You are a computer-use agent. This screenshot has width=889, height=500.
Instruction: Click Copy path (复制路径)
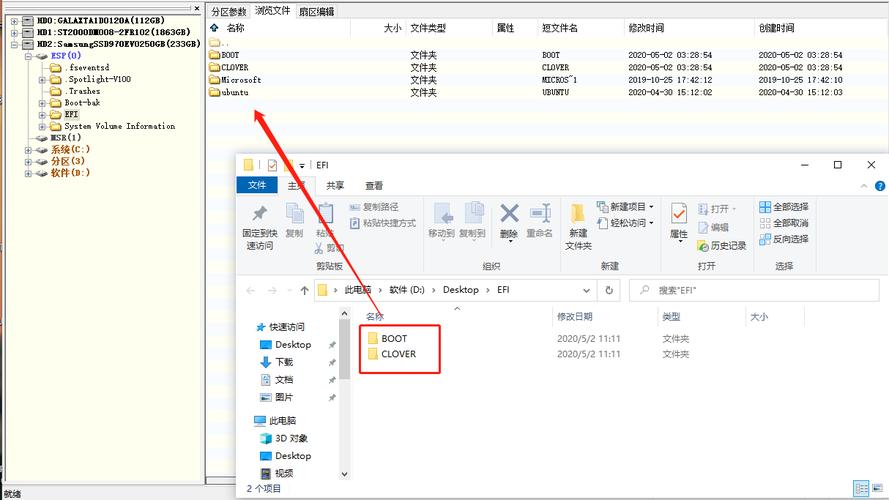[x=374, y=207]
